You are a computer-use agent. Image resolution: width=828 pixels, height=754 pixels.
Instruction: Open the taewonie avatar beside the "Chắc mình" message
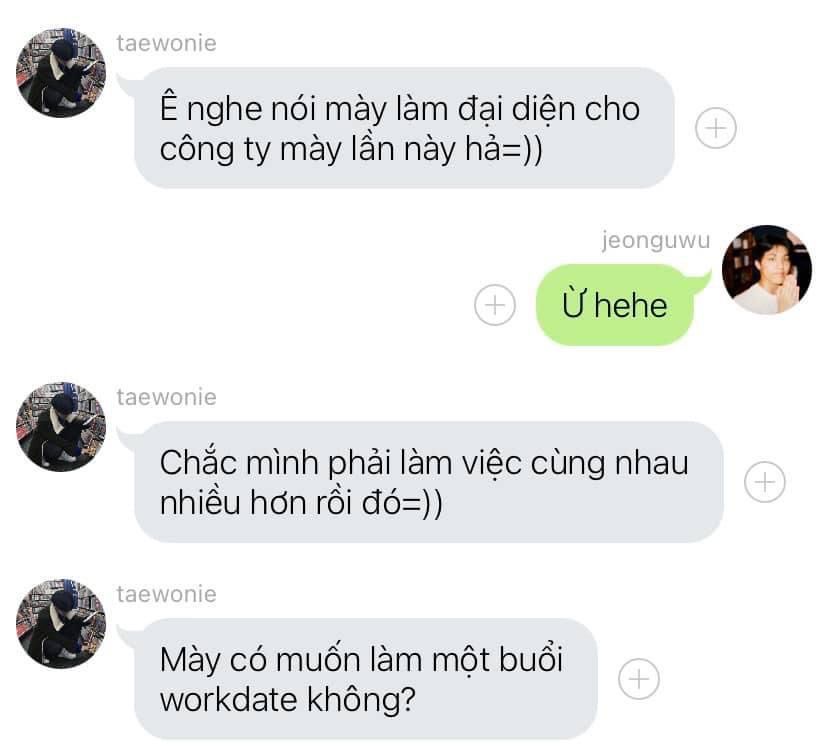pos(61,427)
